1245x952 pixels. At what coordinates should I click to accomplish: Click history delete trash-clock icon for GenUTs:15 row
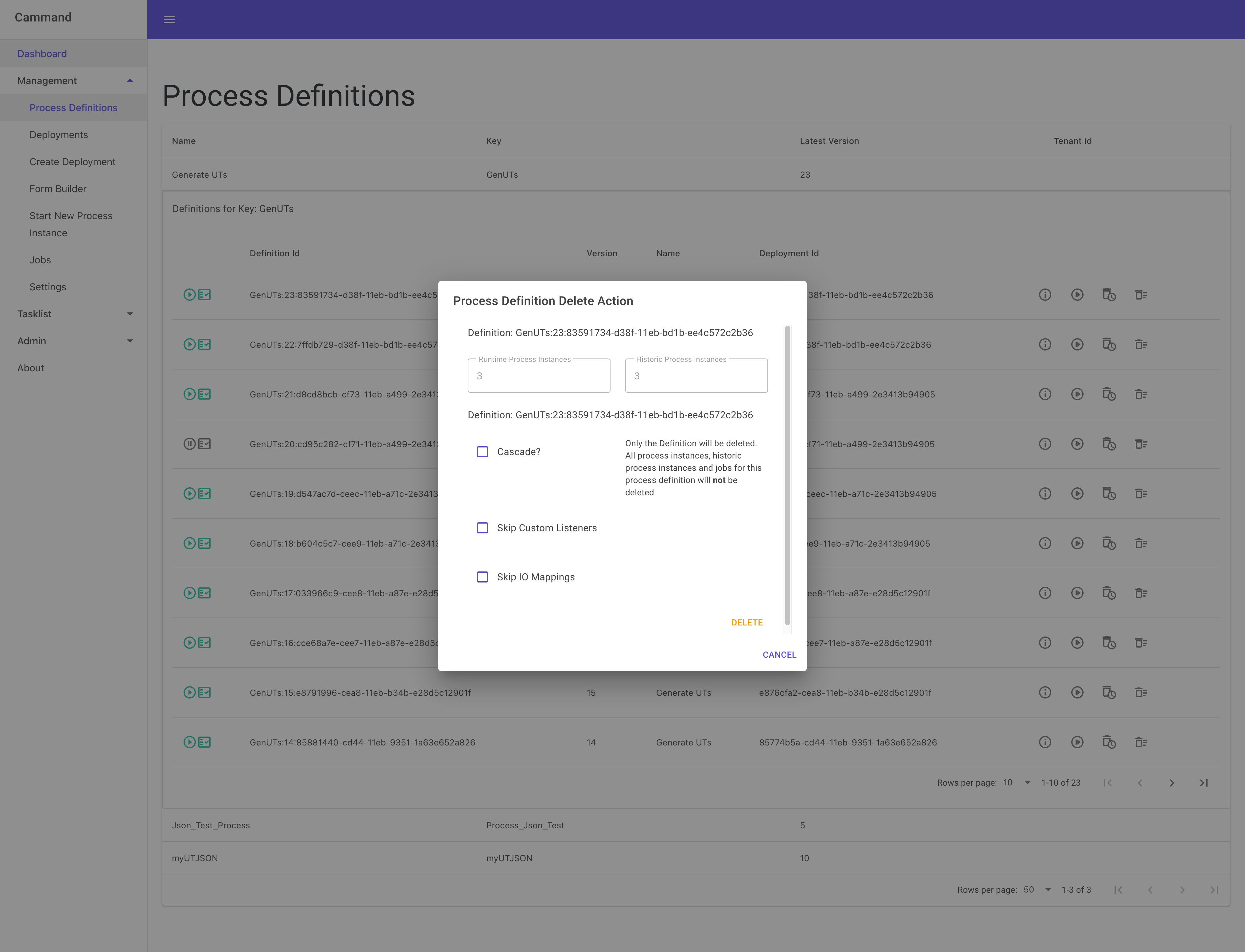pyautogui.click(x=1109, y=692)
